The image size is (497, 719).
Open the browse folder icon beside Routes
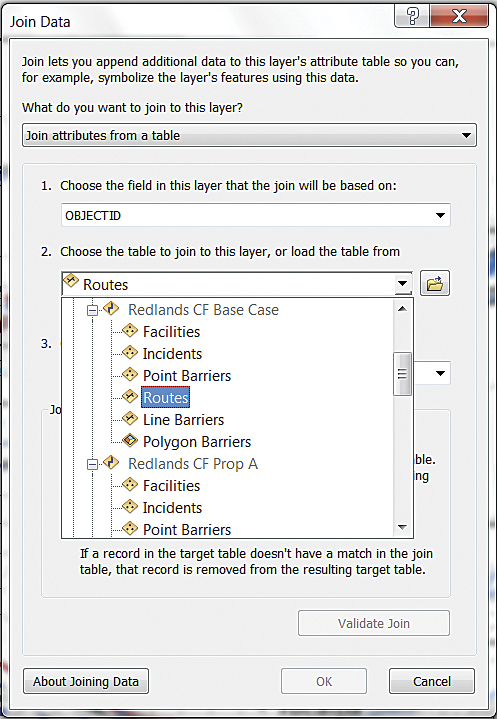tap(435, 283)
